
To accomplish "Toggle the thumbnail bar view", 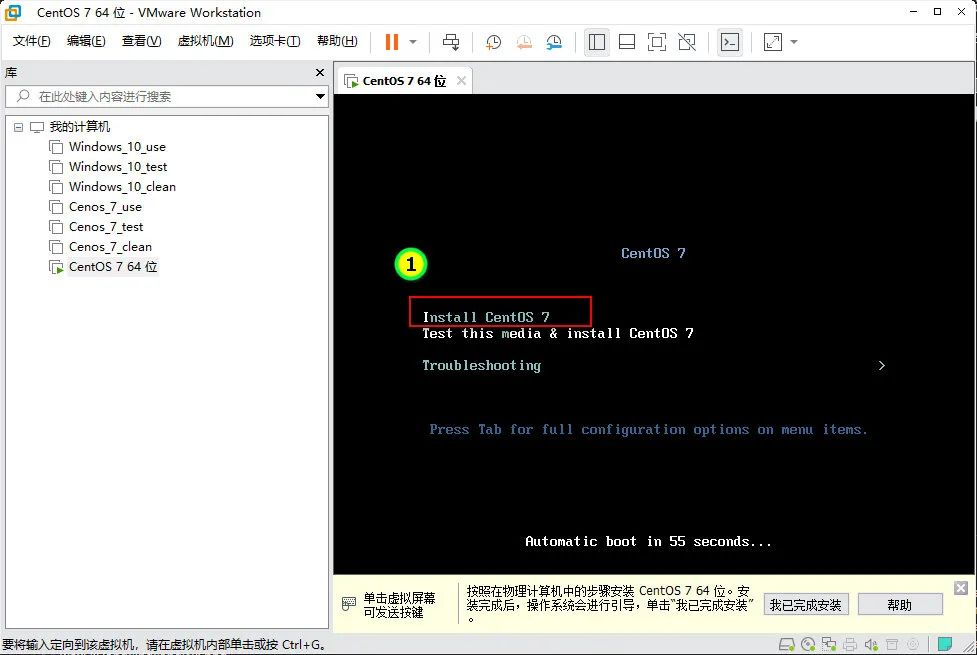I will coord(627,42).
